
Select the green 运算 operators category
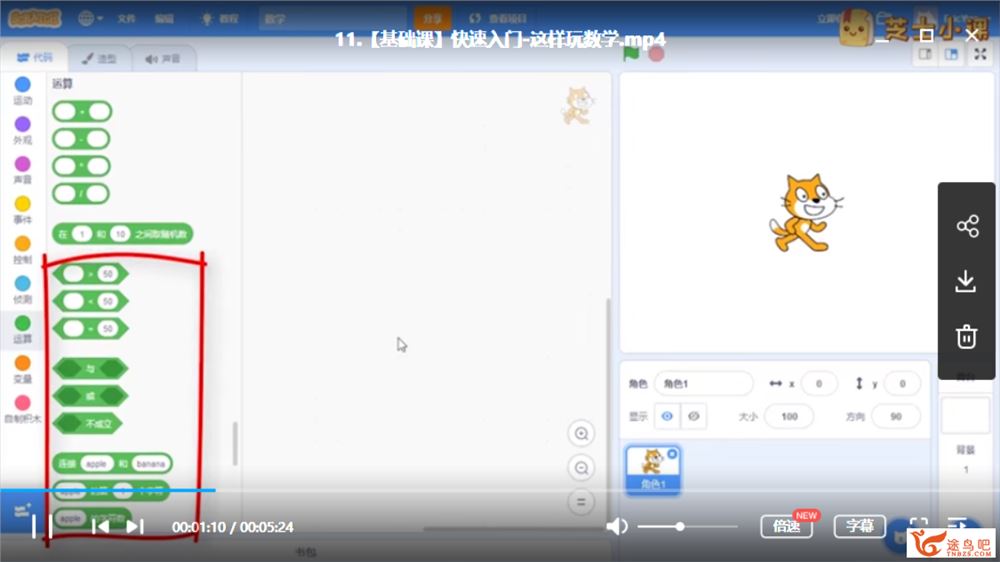22,329
